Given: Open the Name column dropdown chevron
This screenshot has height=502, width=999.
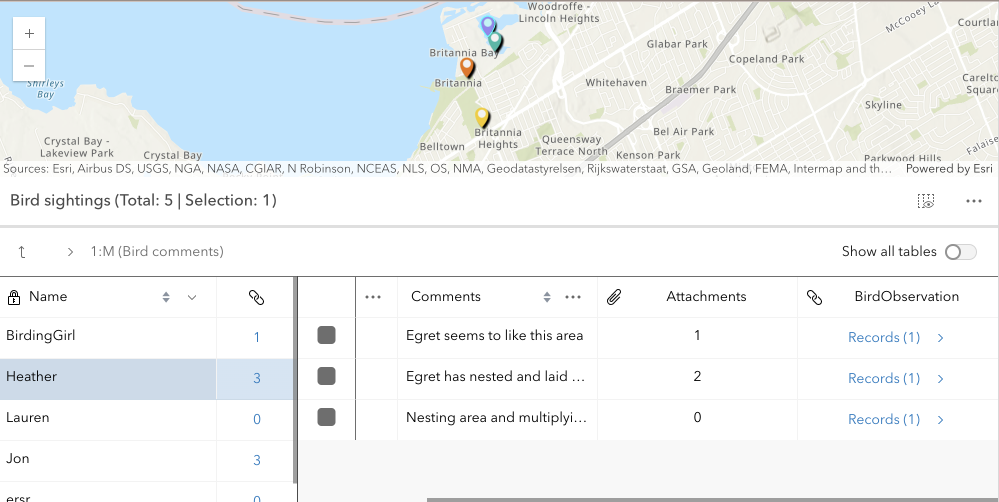Looking at the screenshot, I should (x=192, y=297).
